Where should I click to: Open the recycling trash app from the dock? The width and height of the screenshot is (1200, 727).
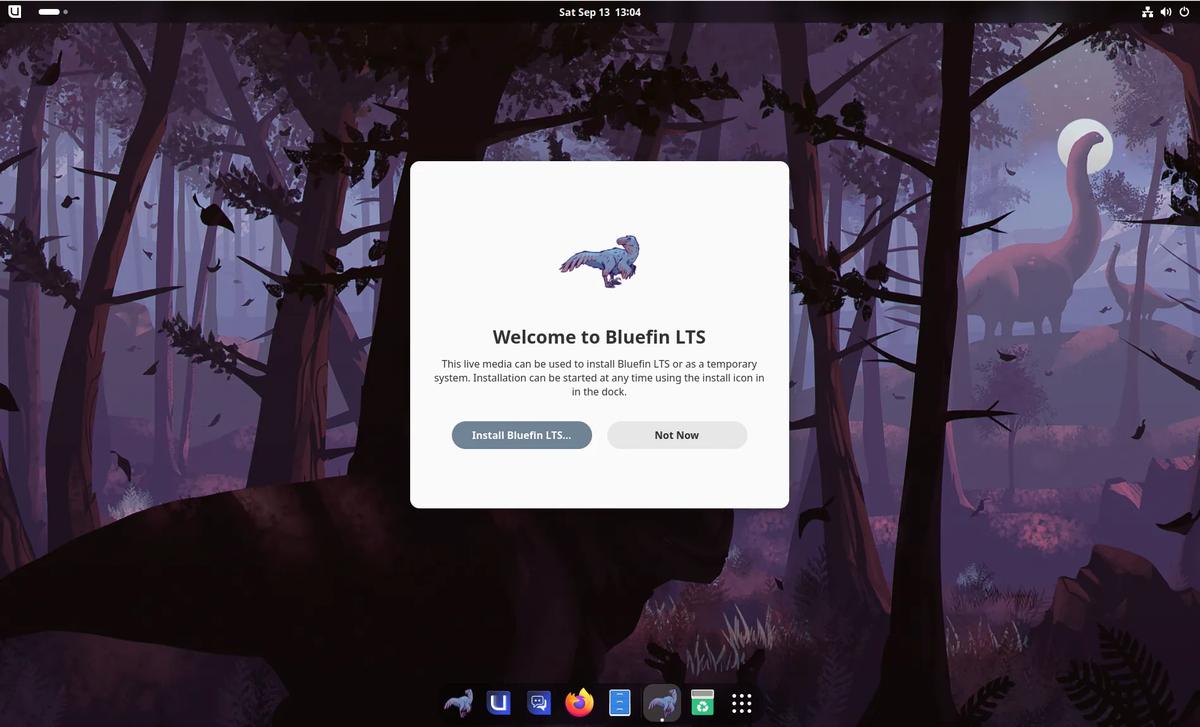point(701,703)
